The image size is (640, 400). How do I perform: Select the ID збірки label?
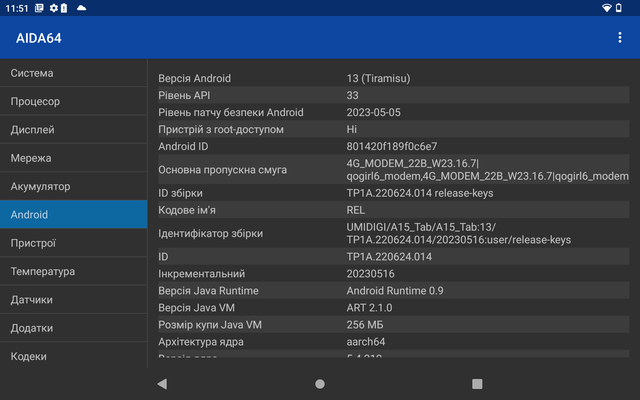tap(180, 193)
